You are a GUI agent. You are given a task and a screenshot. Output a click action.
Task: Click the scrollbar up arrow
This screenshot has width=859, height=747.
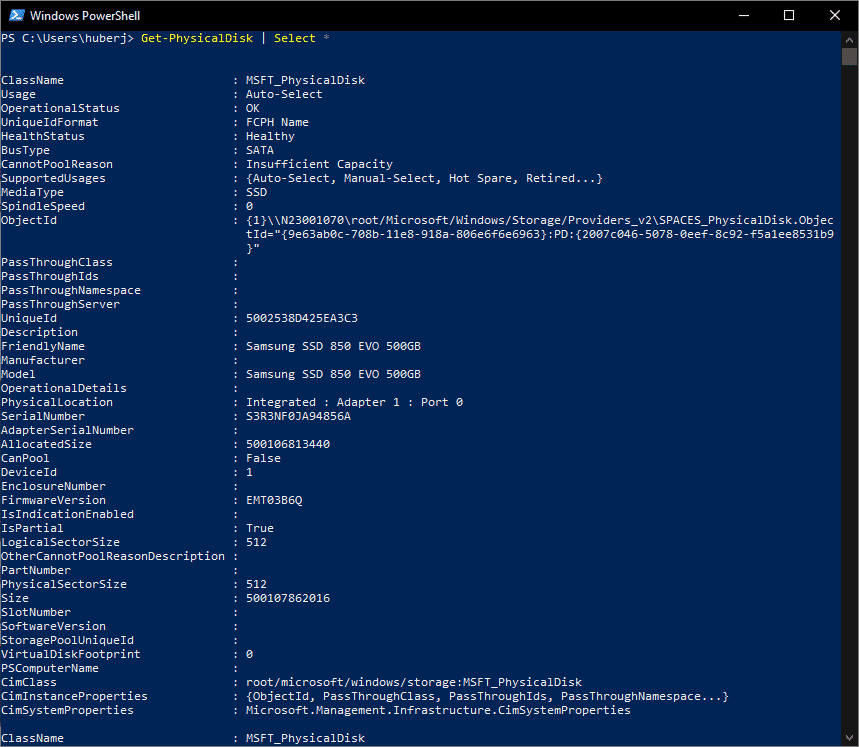coord(849,39)
